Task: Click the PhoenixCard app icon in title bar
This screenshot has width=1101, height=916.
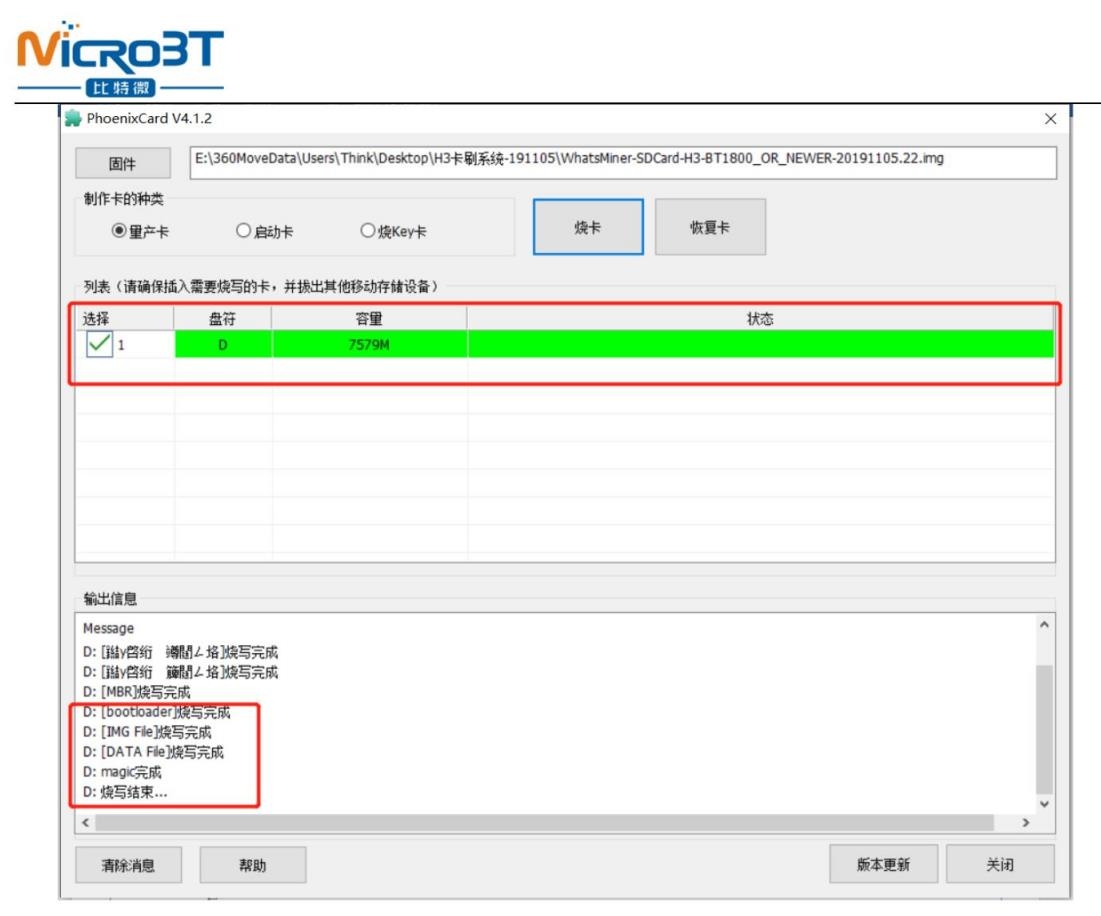Action: click(x=73, y=119)
